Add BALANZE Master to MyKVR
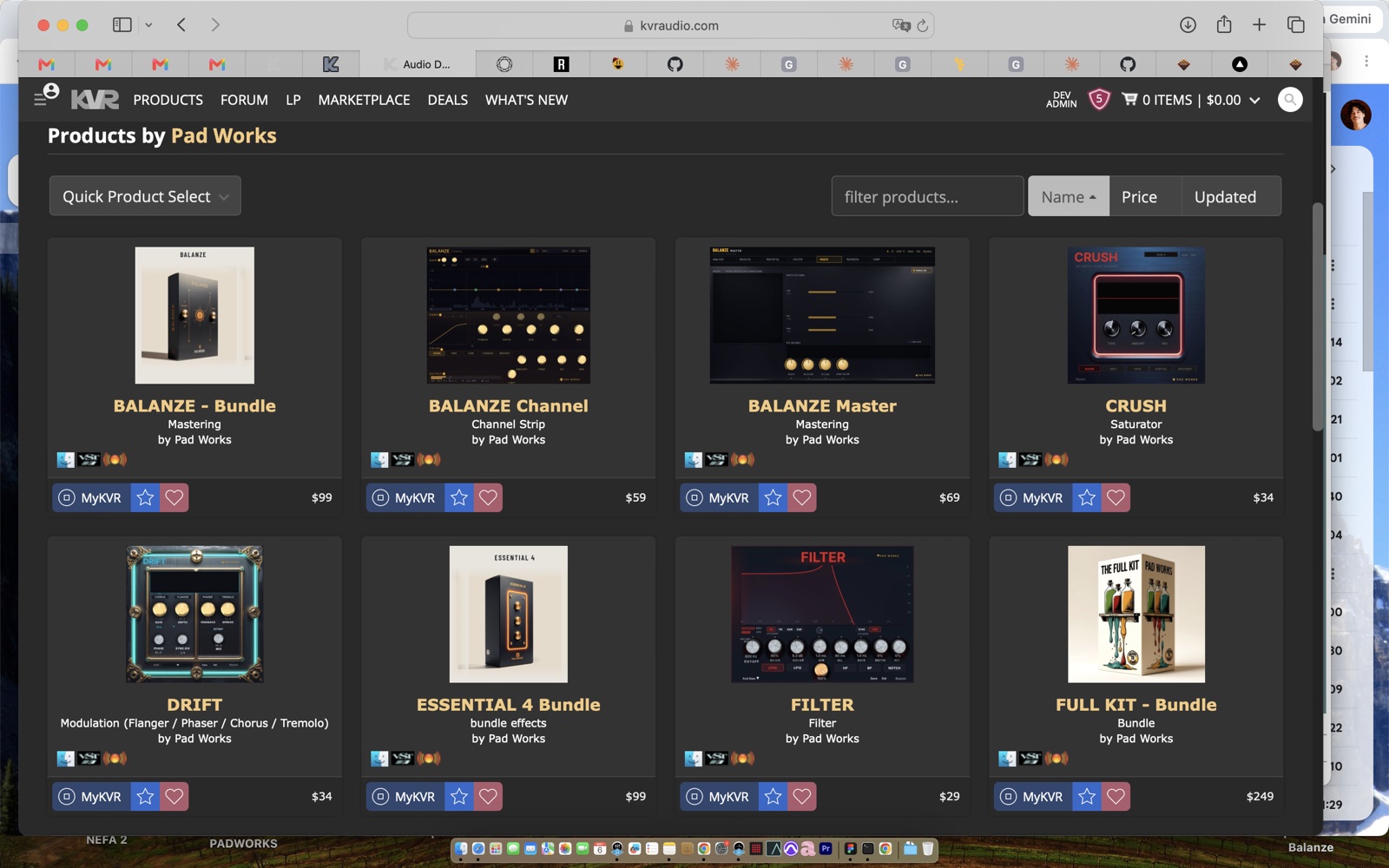 click(720, 497)
